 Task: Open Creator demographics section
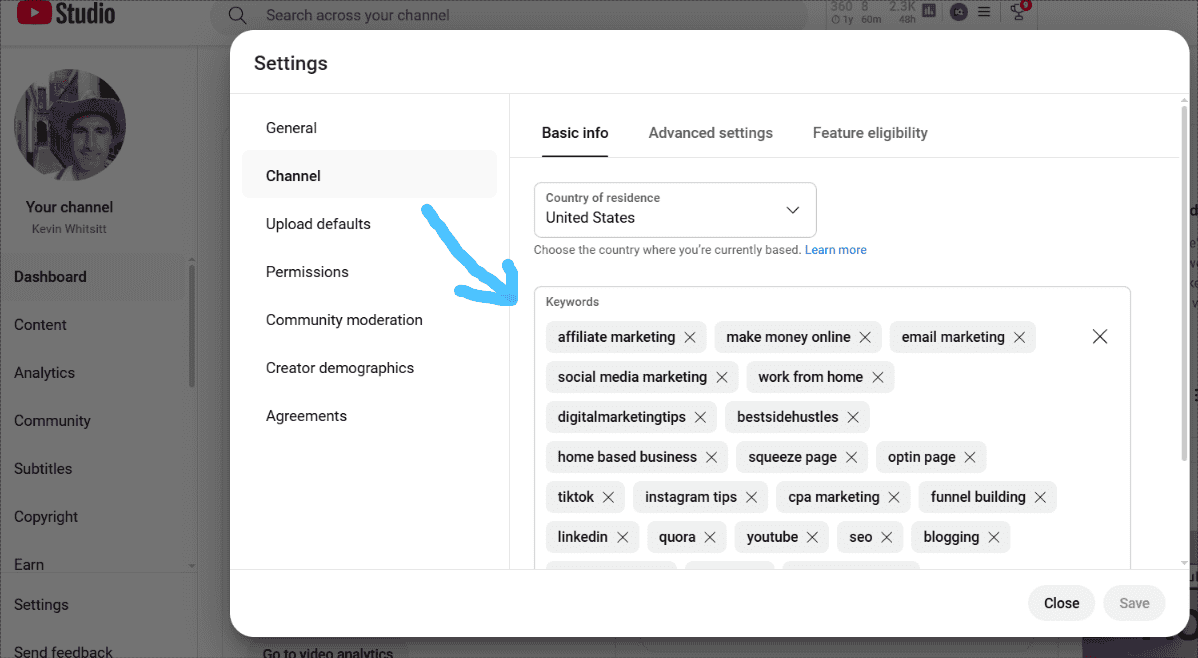pyautogui.click(x=369, y=368)
